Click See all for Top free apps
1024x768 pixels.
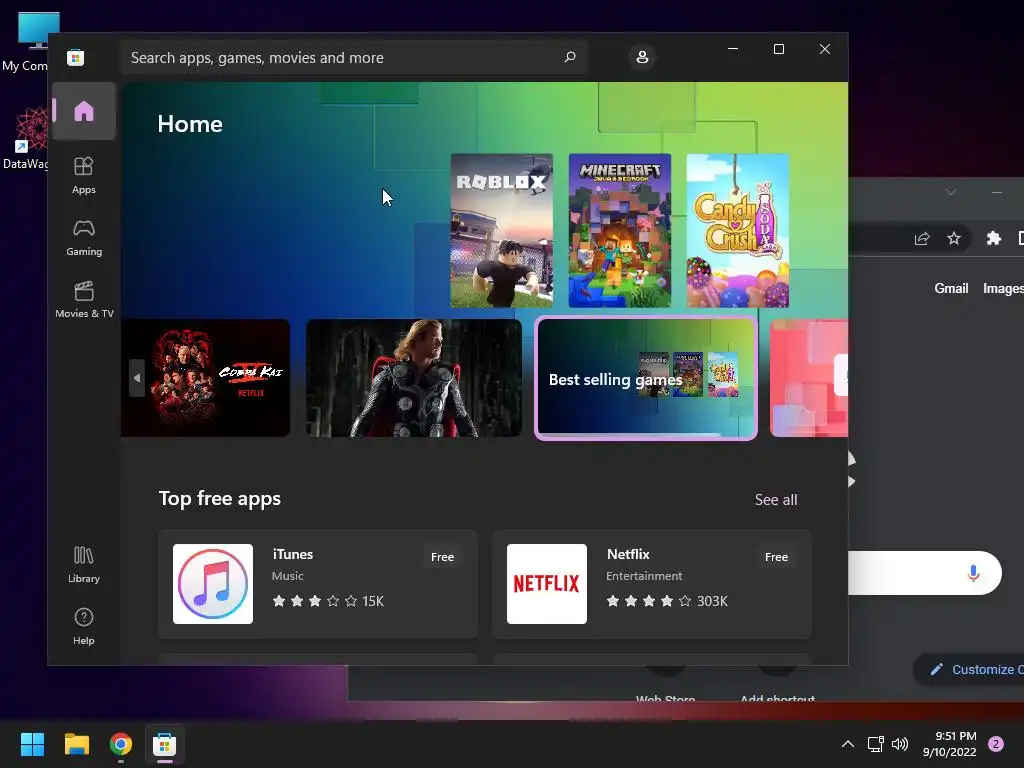point(776,500)
